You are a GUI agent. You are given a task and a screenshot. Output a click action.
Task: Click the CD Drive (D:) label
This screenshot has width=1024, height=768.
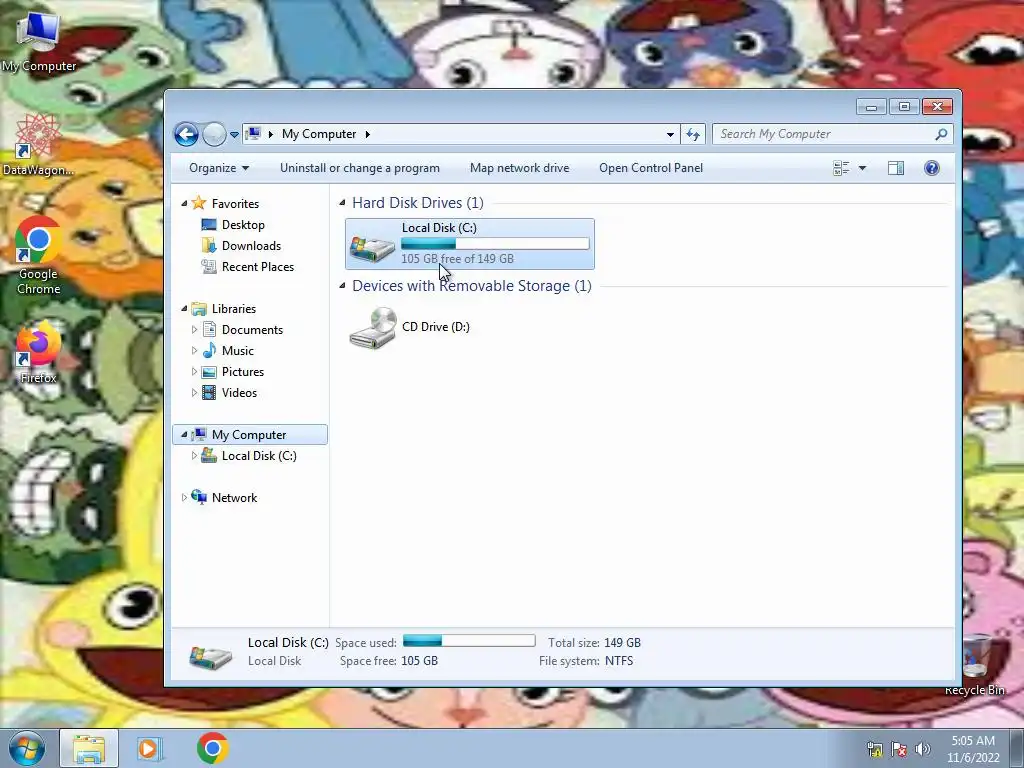(x=436, y=327)
